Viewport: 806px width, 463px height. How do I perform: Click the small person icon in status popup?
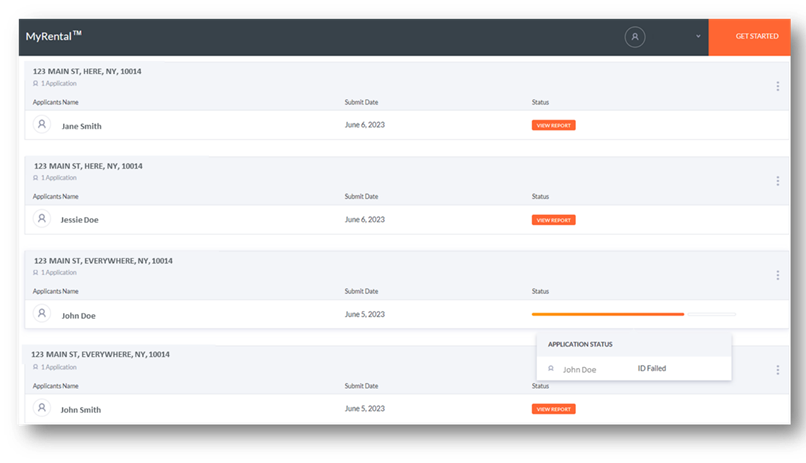551,368
